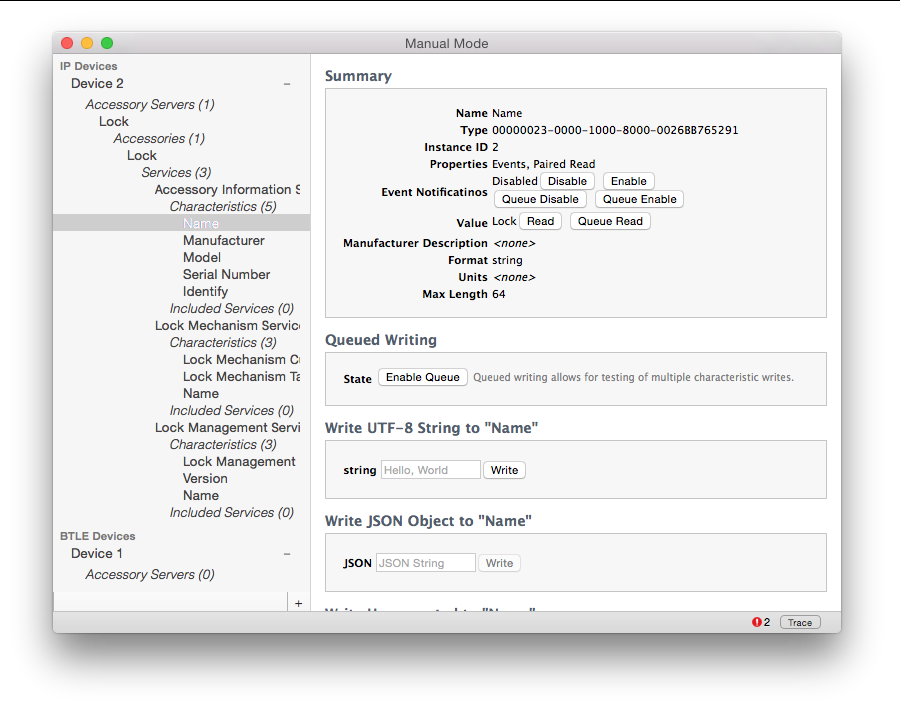
Task: Collapse Device 1 with its minus icon
Action: point(287,554)
